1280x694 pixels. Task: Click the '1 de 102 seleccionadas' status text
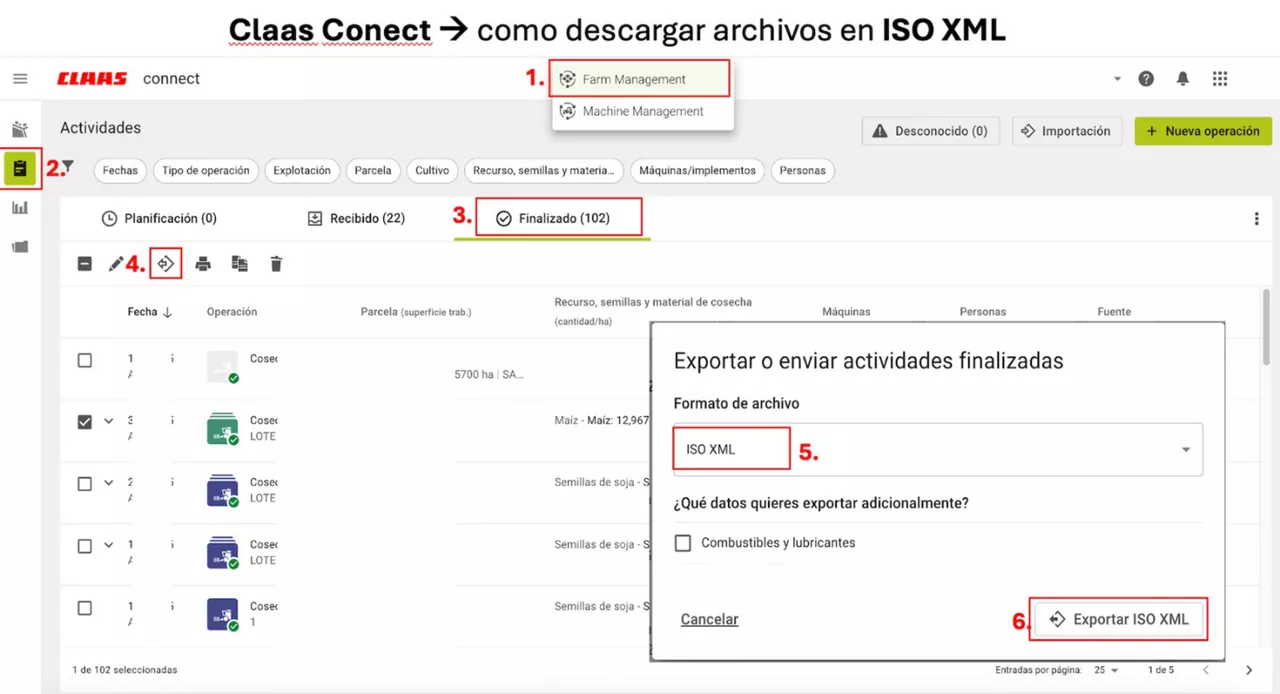[x=125, y=670]
